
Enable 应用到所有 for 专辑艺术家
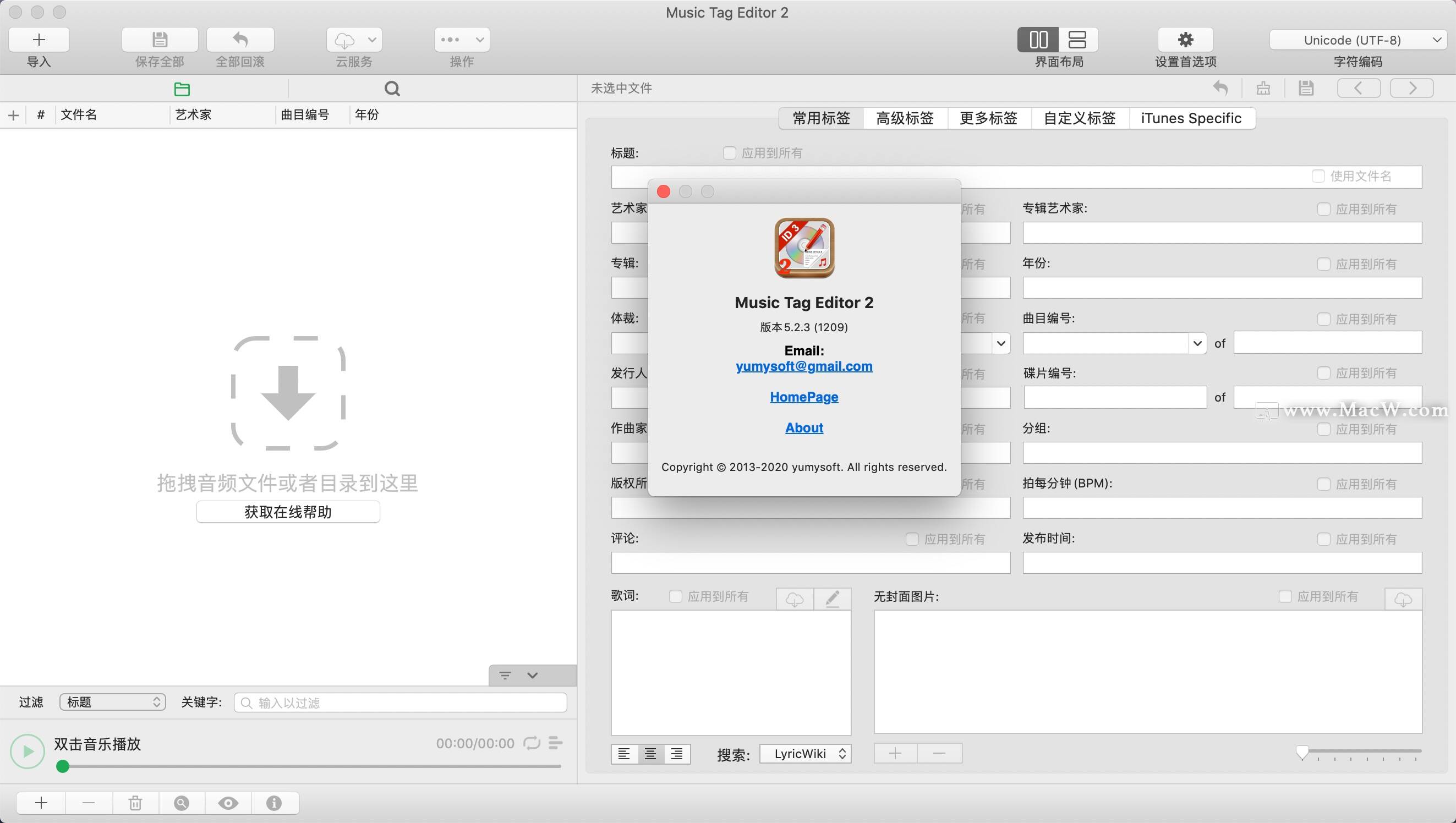(1324, 209)
